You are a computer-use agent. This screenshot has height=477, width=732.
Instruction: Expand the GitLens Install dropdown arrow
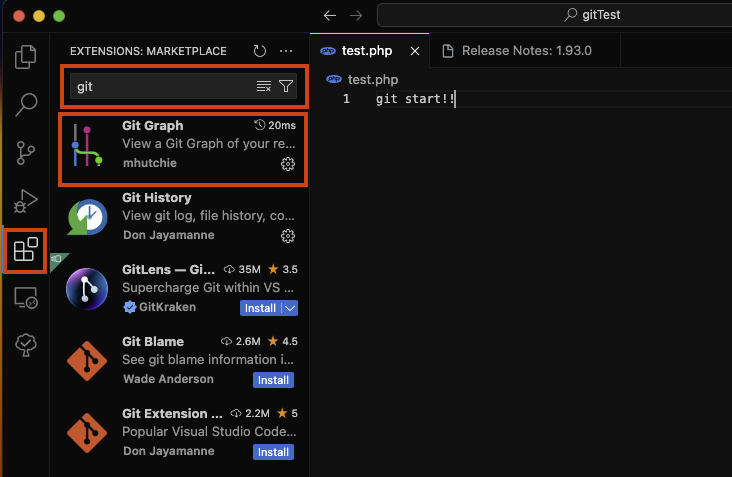coord(290,308)
